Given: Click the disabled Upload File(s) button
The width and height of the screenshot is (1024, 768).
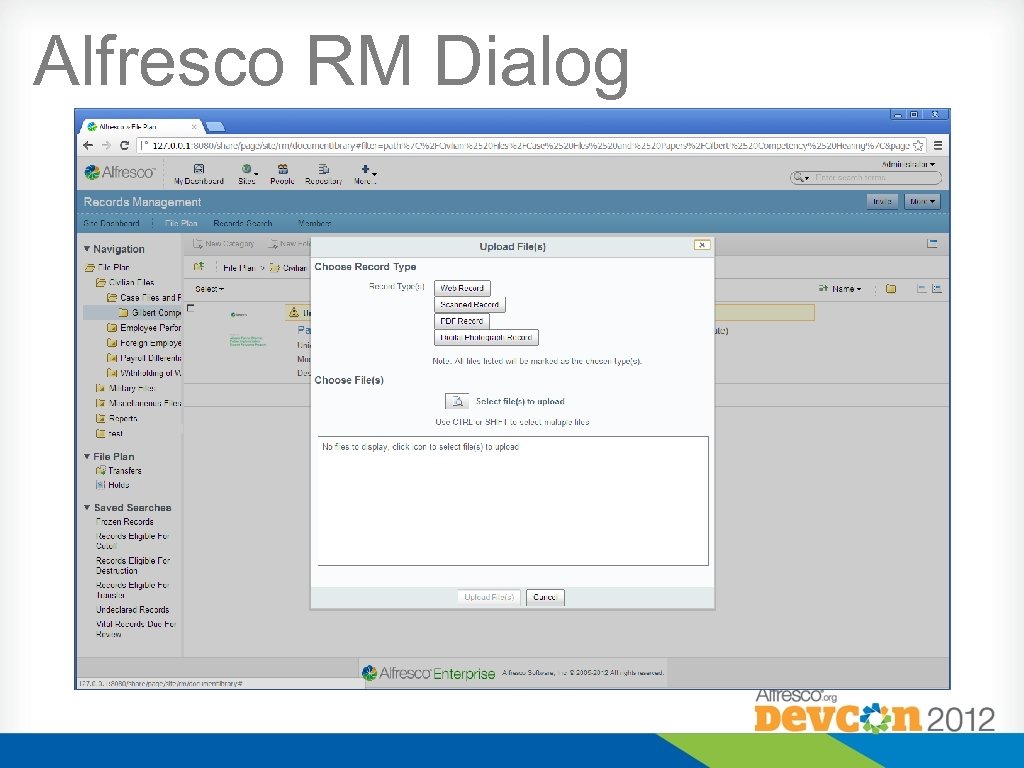Looking at the screenshot, I should click(x=488, y=597).
